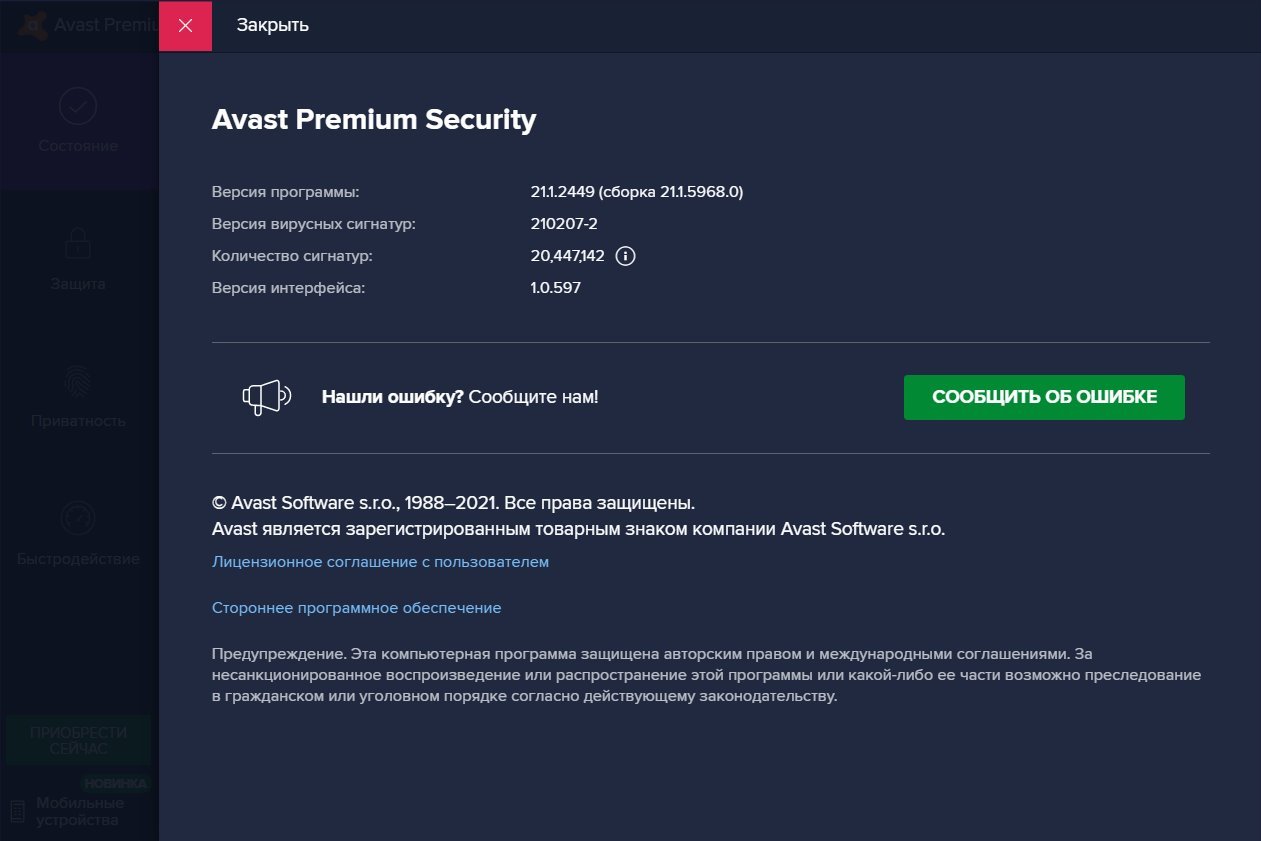Click the "Закрыть" label in the header
Screen dimensions: 1261x841
pyautogui.click(x=272, y=26)
